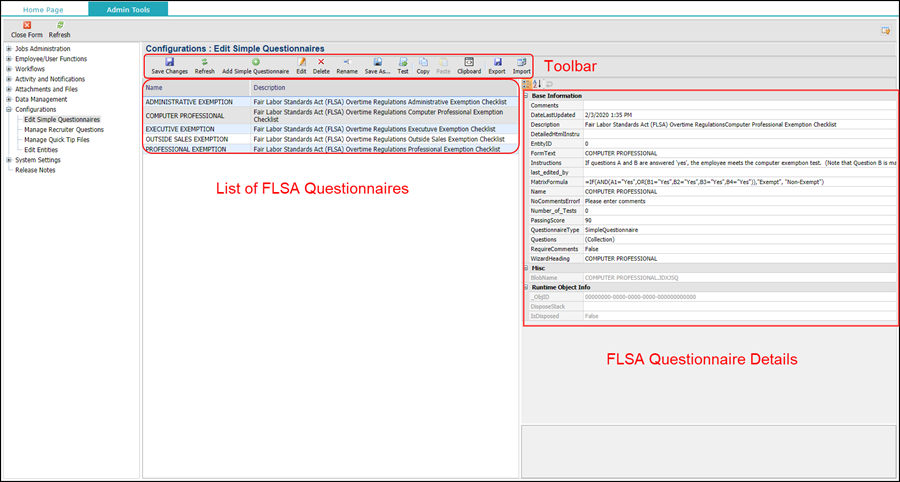Click the Instructions property value
The width and height of the screenshot is (900, 482).
pyautogui.click(x=740, y=163)
